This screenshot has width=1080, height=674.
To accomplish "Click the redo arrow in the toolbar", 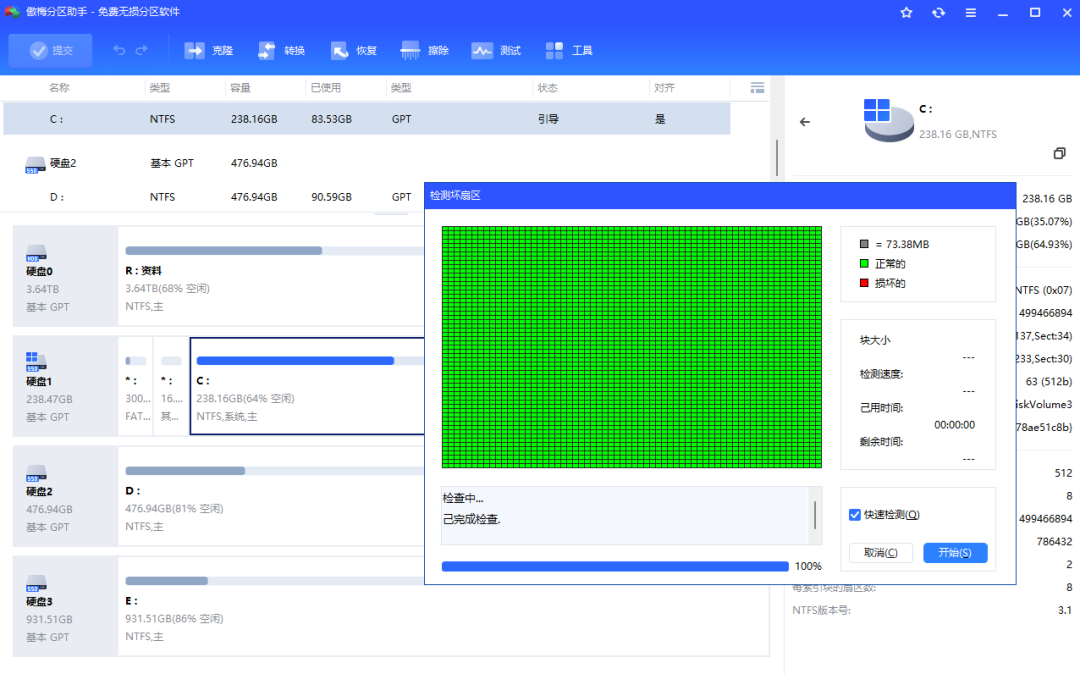I will (142, 50).
